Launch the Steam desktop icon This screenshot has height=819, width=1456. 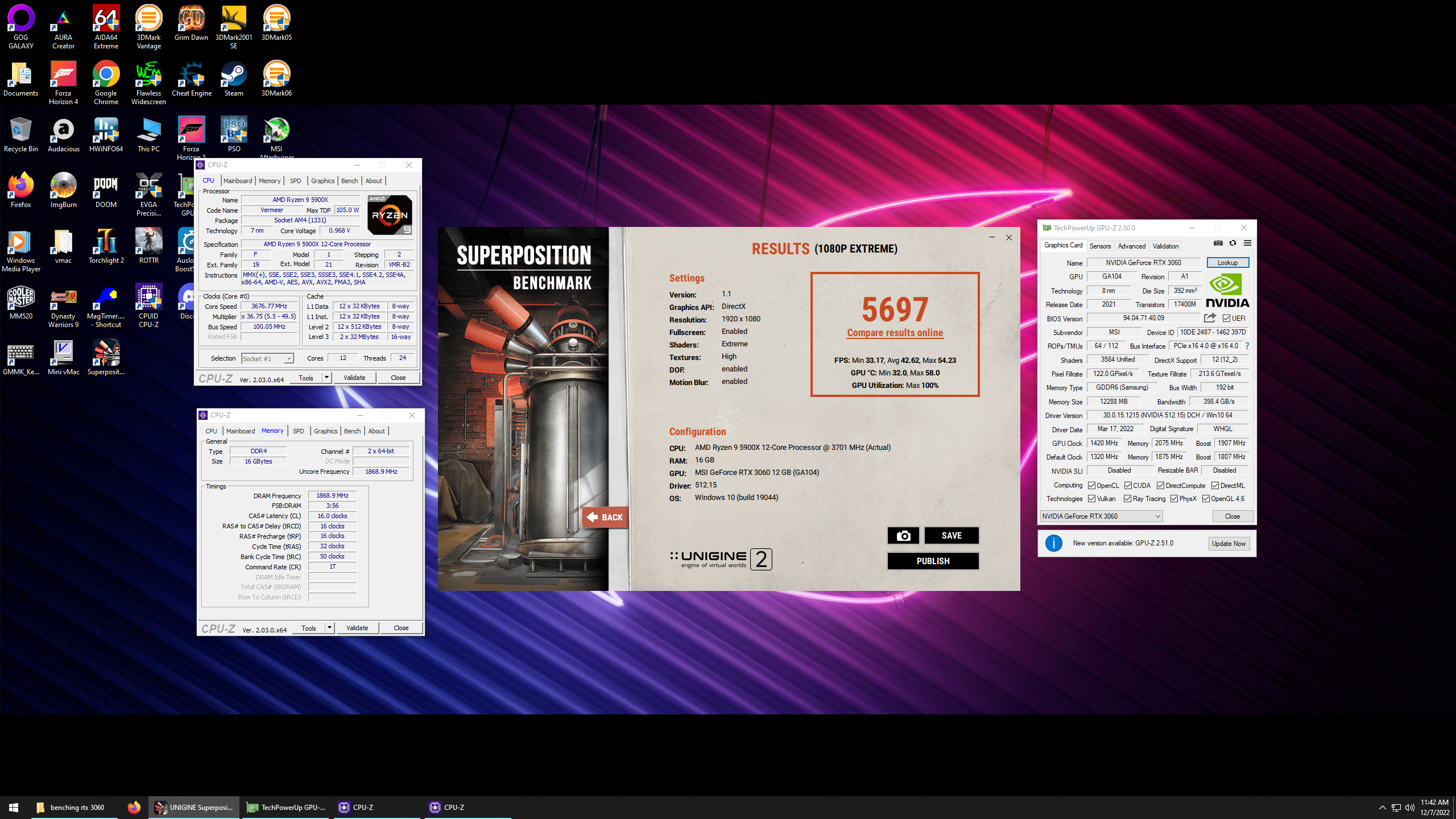234,78
